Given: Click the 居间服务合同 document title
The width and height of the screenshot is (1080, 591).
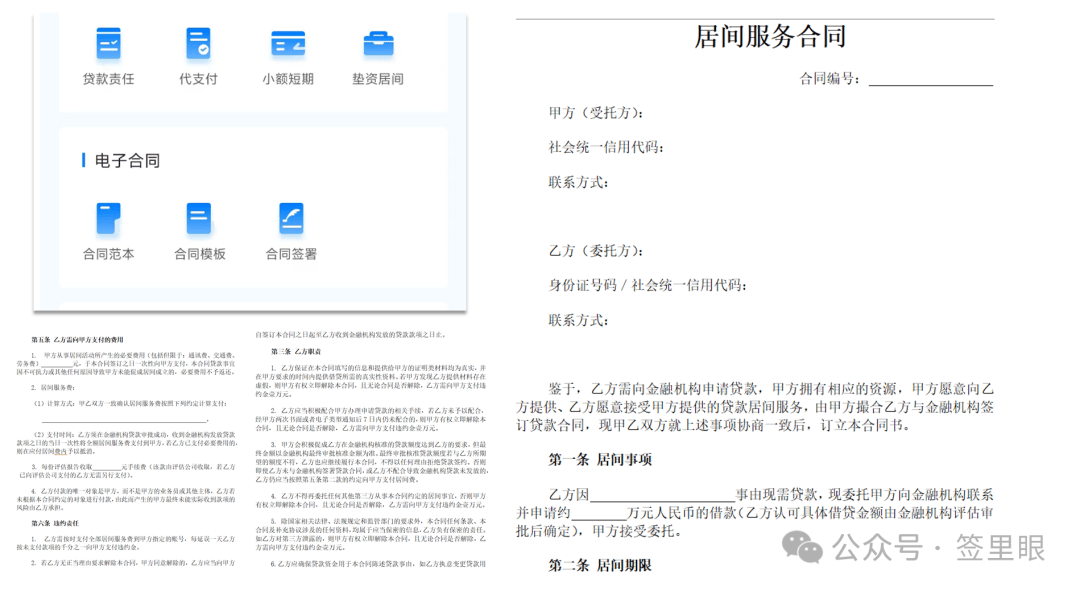Looking at the screenshot, I should 769,36.
